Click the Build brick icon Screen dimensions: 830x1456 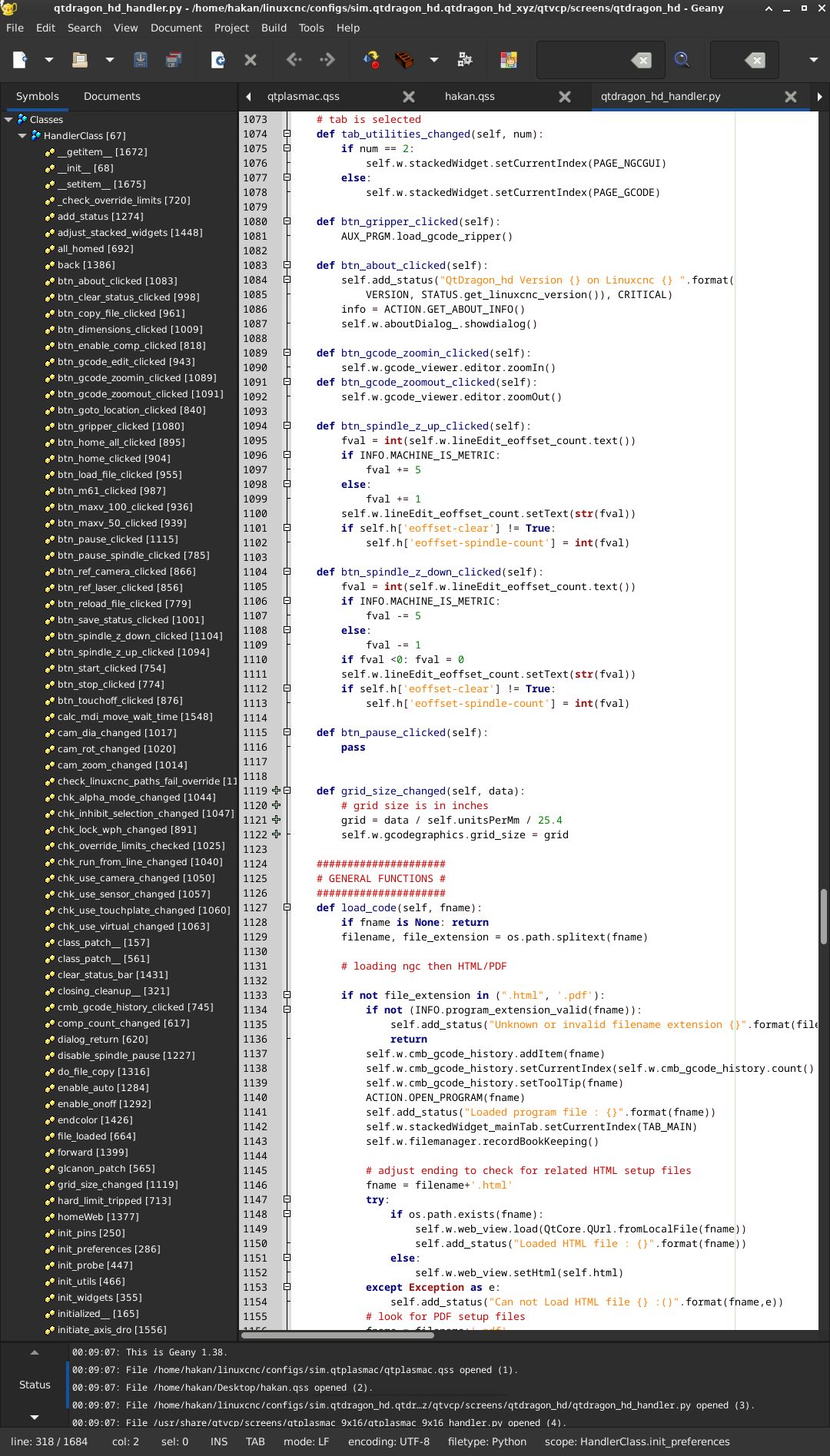[x=404, y=60]
